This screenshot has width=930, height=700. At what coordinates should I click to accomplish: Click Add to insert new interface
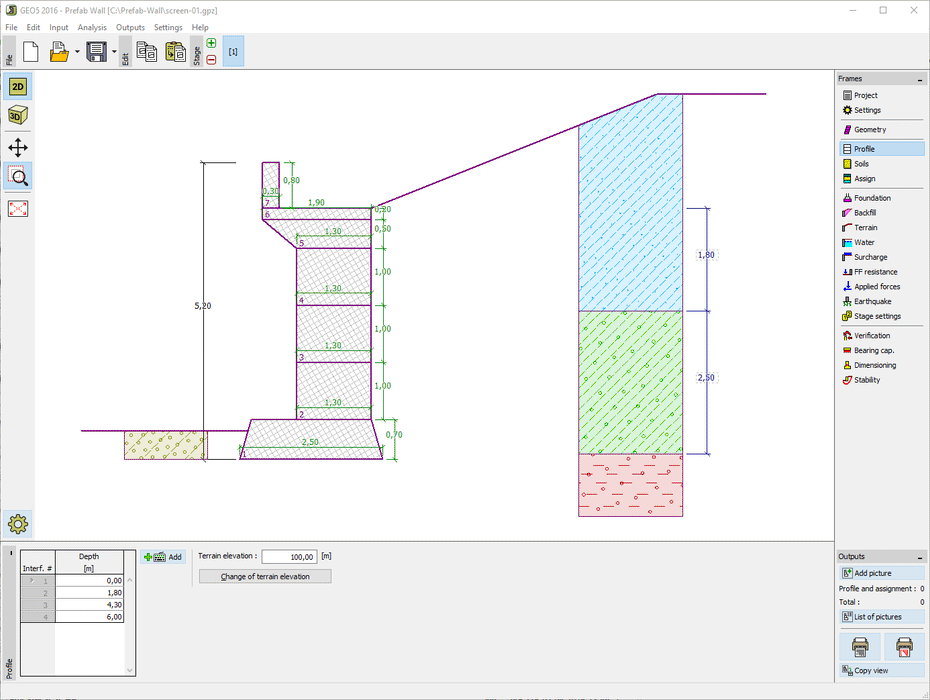pos(164,557)
